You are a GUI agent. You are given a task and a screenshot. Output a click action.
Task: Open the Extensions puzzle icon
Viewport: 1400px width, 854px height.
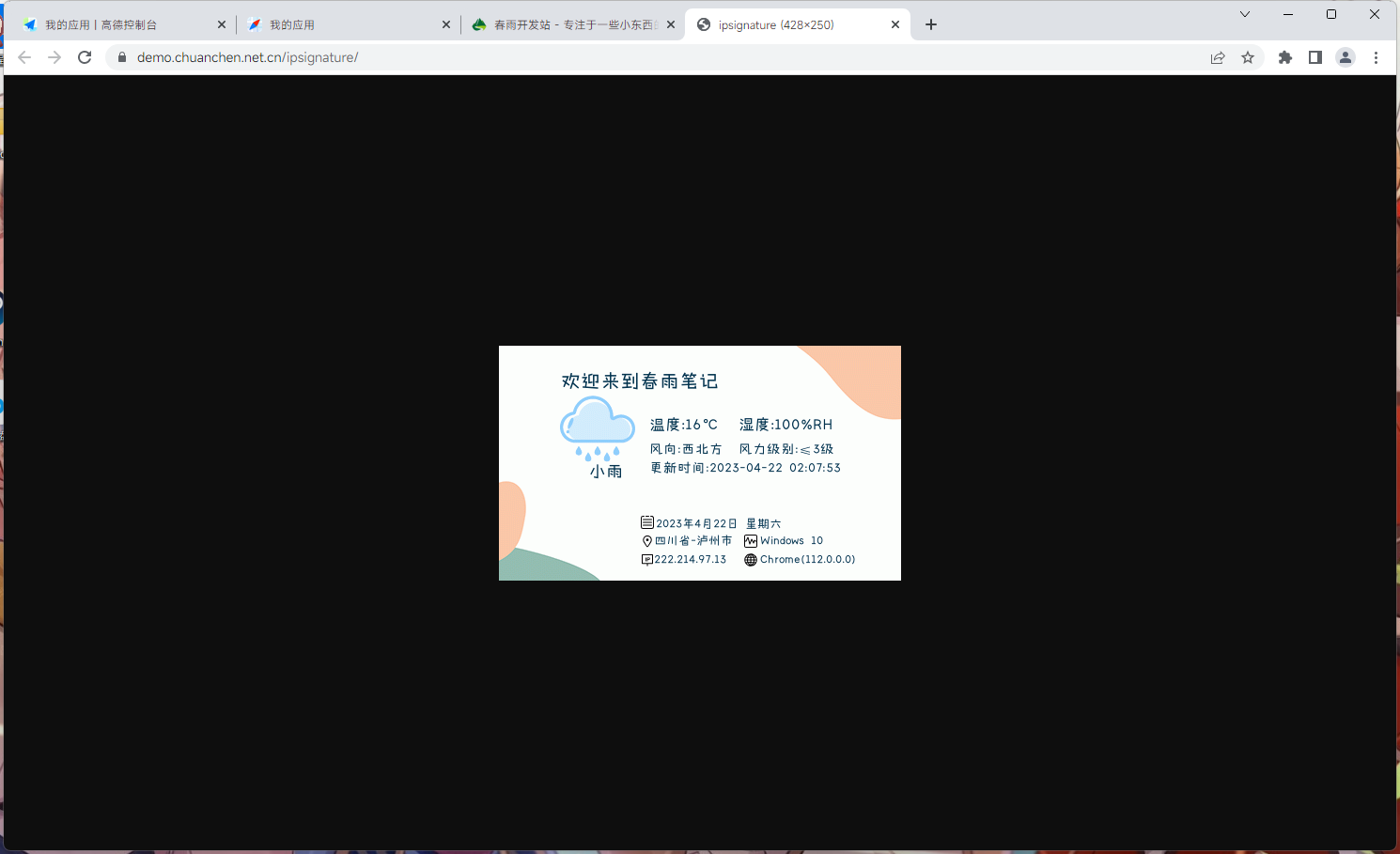pyautogui.click(x=1285, y=57)
